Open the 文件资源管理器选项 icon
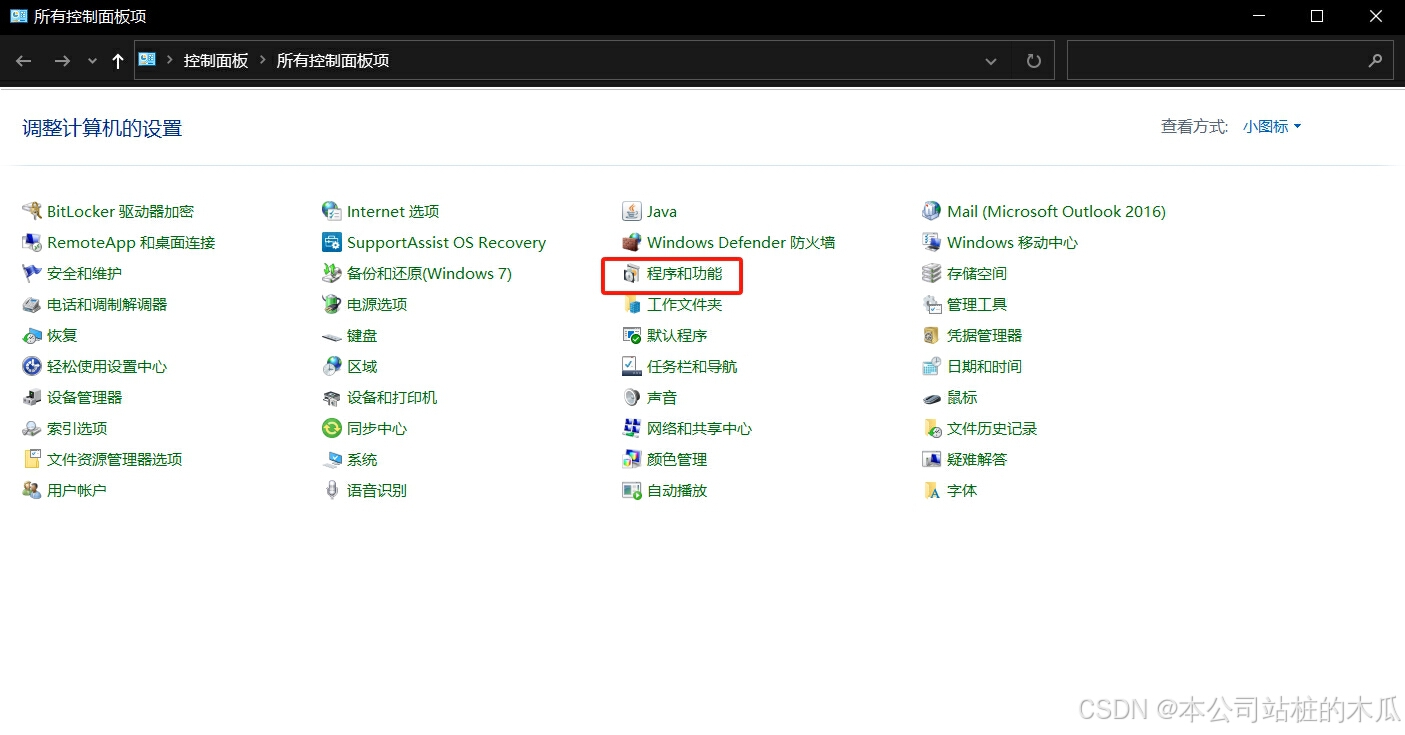Screen dimensions: 1405x735 [31, 459]
